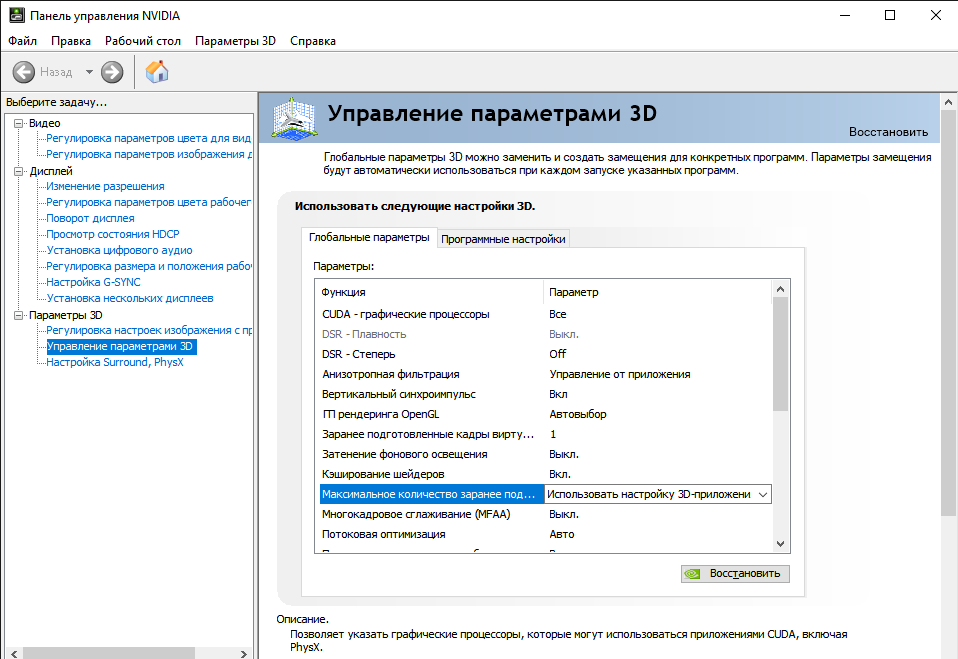Click Восстановить link in header

888,132
